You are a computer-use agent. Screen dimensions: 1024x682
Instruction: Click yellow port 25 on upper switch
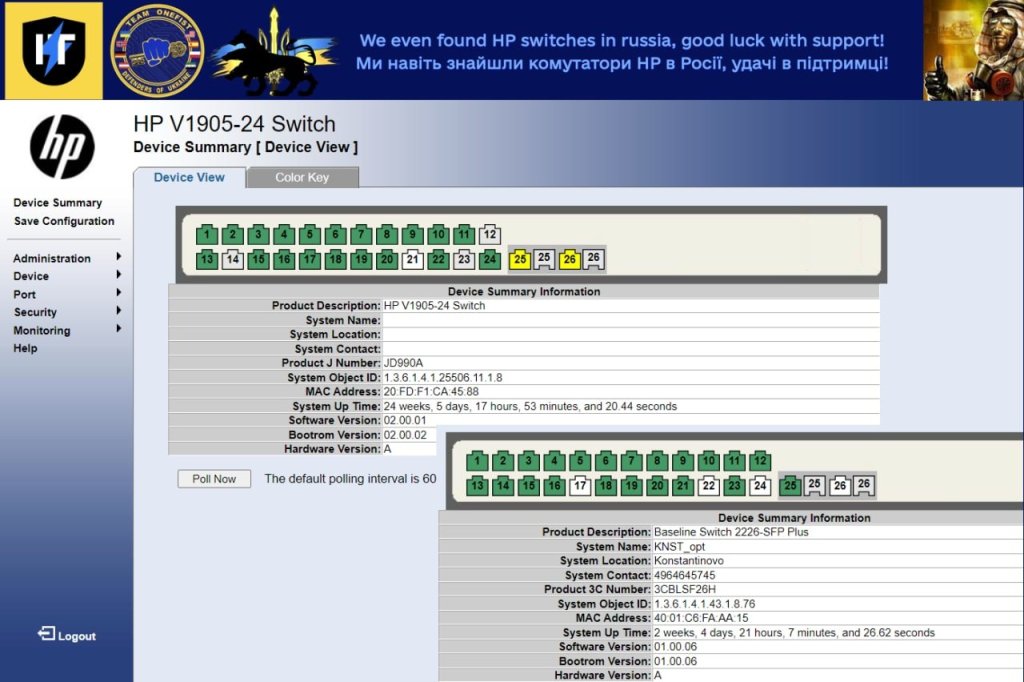pyautogui.click(x=520, y=260)
